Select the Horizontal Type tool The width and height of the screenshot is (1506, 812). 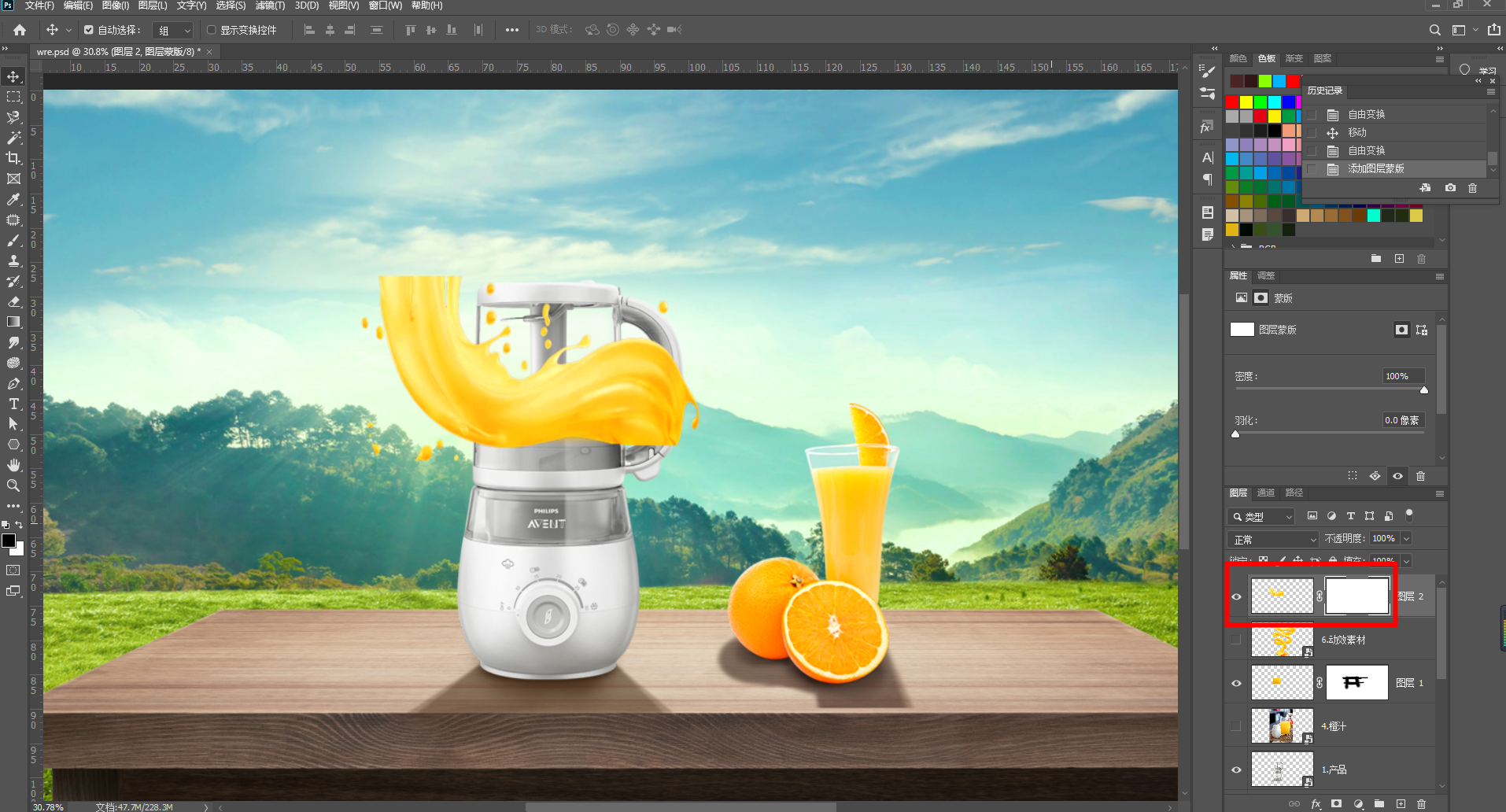13,404
